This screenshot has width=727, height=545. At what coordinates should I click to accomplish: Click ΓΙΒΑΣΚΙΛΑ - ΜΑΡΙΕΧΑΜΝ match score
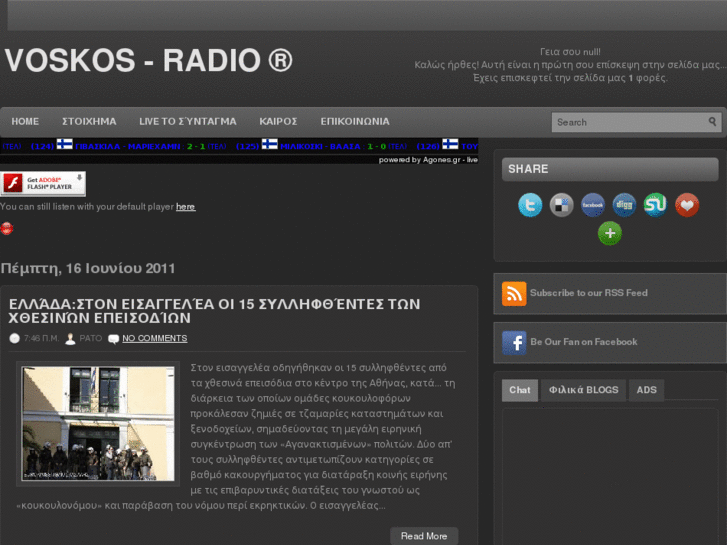(140, 147)
